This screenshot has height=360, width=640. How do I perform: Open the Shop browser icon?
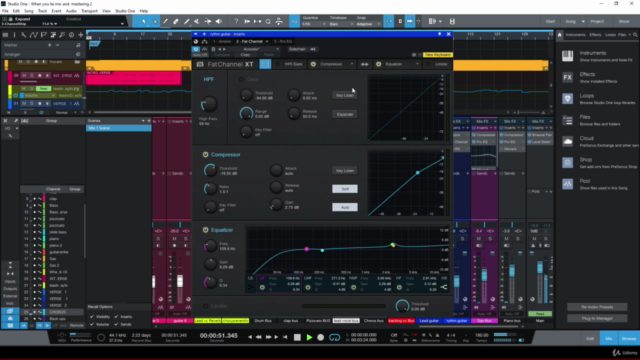click(567, 162)
